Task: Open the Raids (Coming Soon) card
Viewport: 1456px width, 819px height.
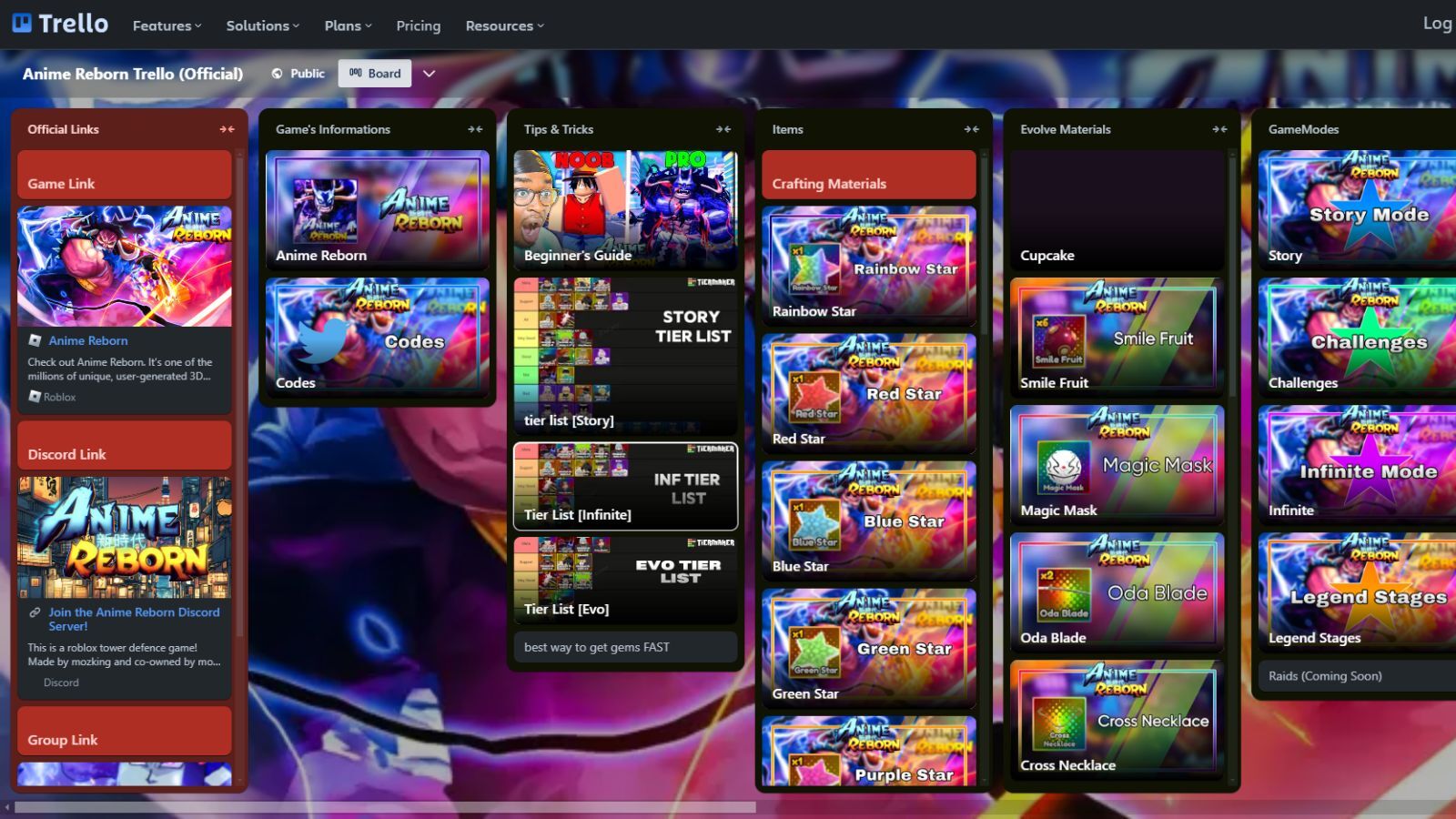Action: 1357,676
